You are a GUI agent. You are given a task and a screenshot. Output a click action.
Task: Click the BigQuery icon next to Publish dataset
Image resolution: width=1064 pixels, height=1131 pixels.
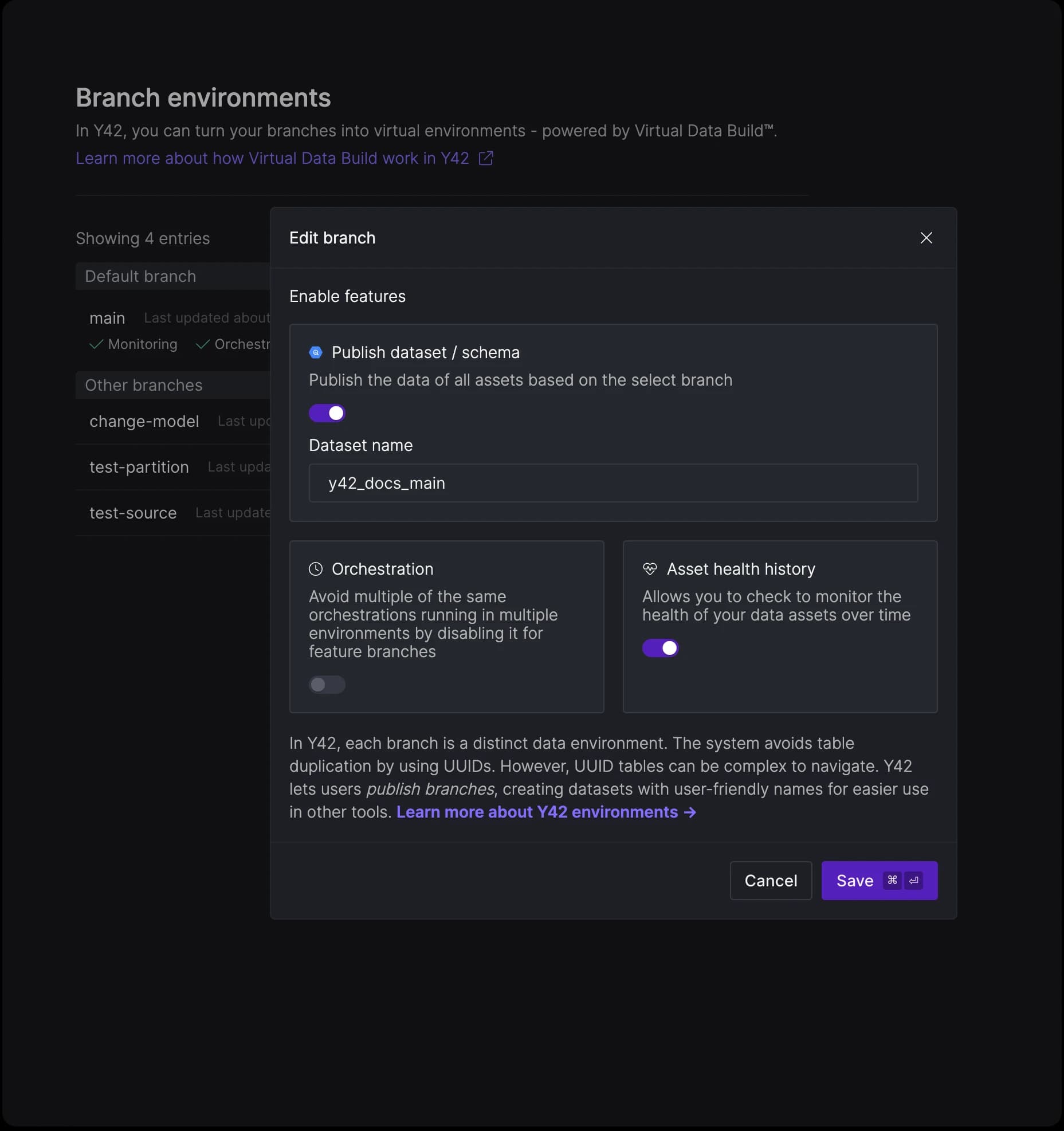coord(316,352)
